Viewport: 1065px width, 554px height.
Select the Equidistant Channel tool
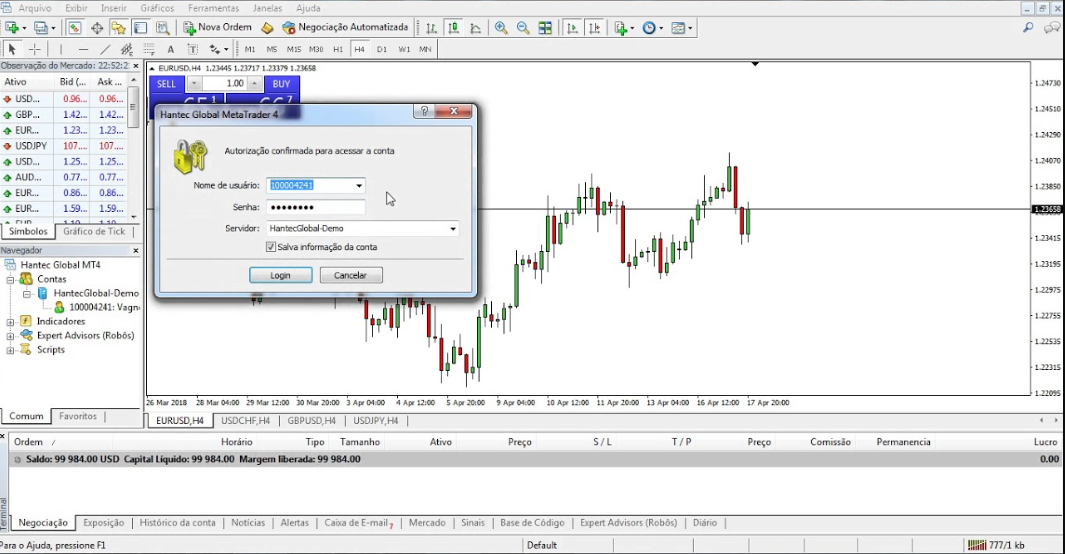pos(126,49)
